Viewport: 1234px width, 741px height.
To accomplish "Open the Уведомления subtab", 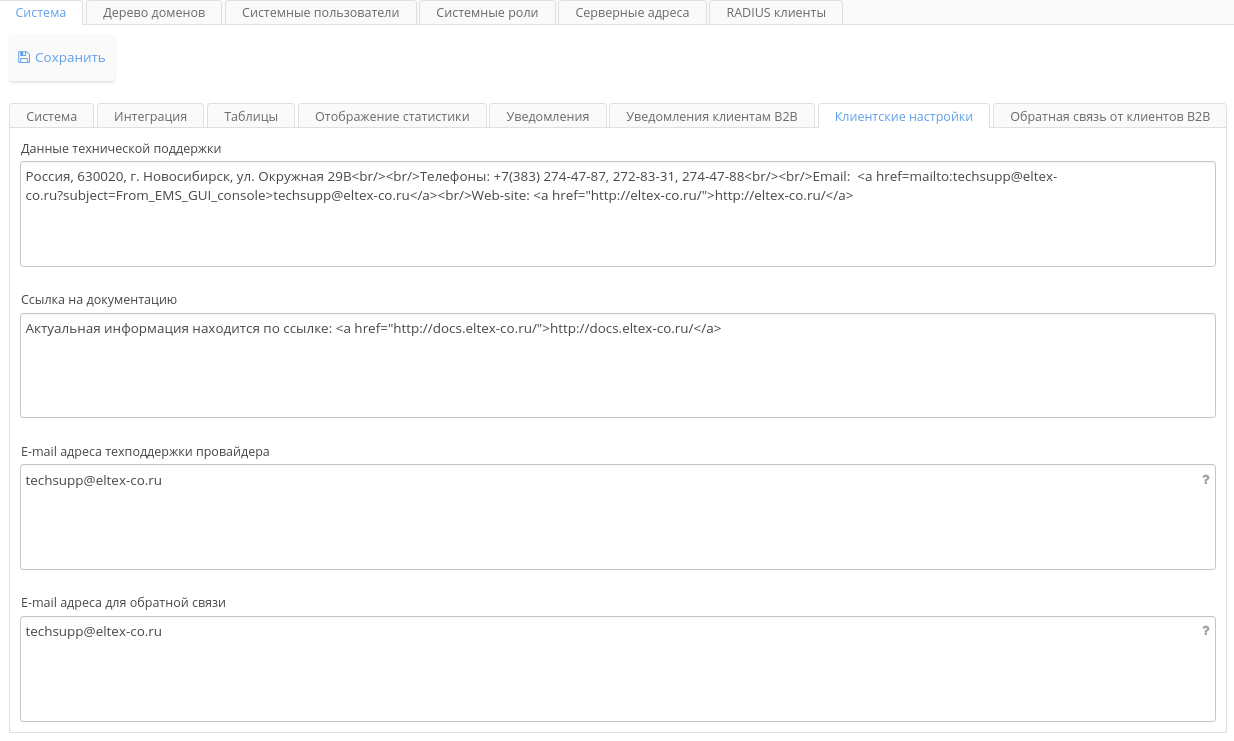I will 547,116.
